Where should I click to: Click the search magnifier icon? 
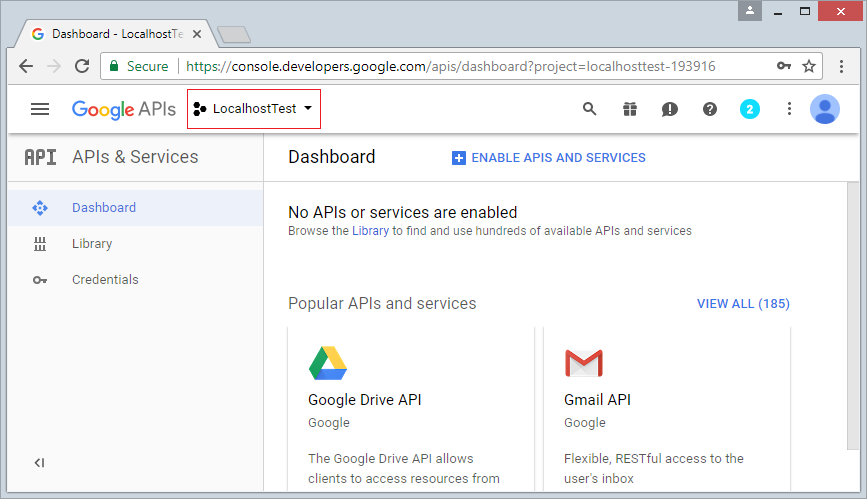coord(589,109)
